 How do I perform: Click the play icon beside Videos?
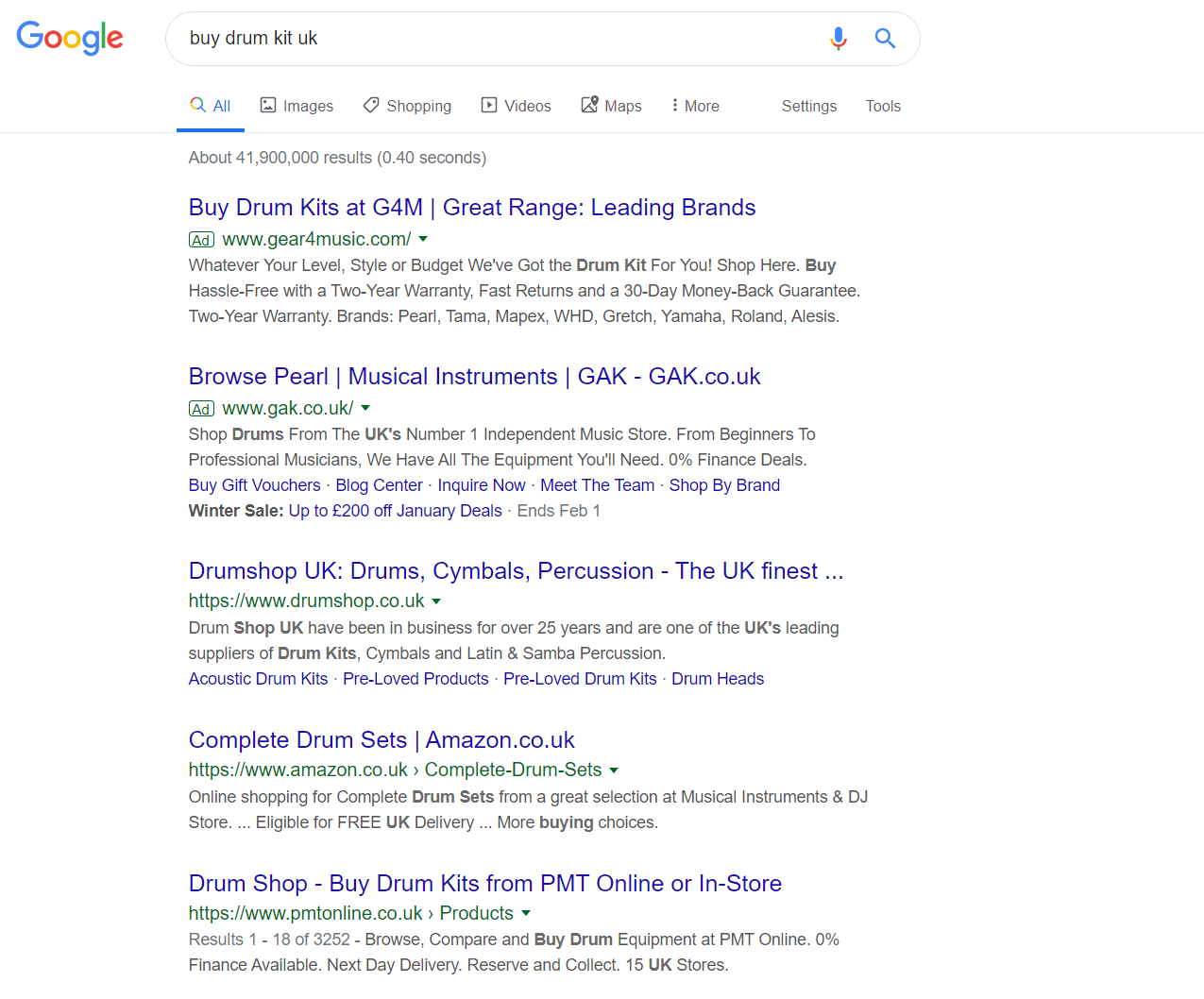[490, 105]
